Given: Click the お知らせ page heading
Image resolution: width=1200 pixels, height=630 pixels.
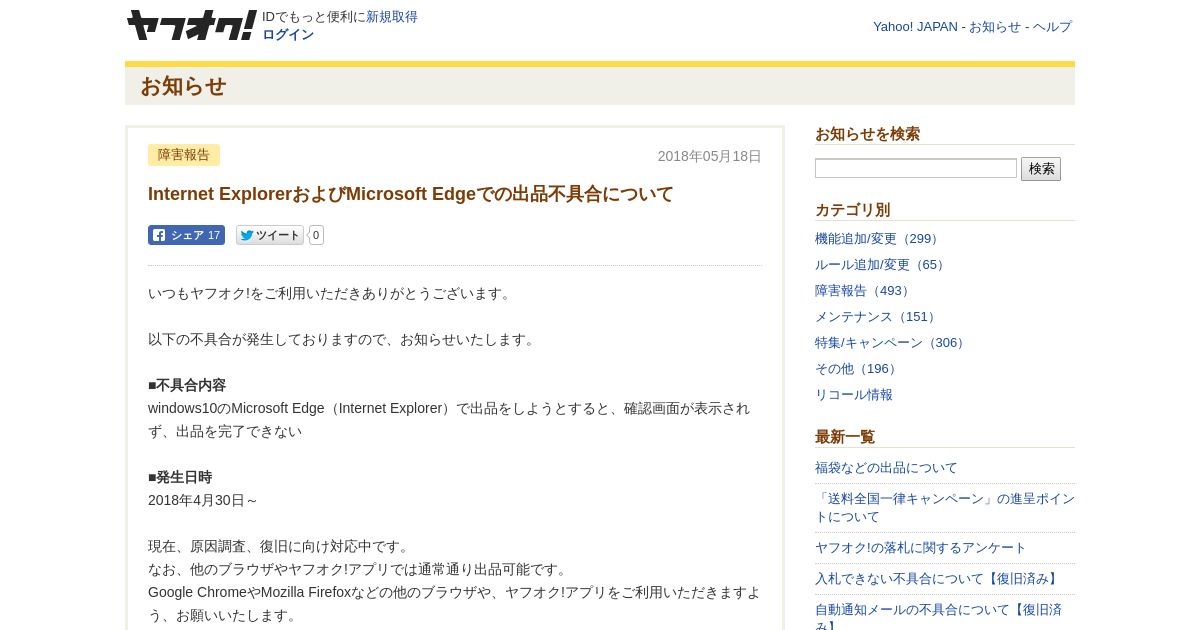Looking at the screenshot, I should [183, 86].
